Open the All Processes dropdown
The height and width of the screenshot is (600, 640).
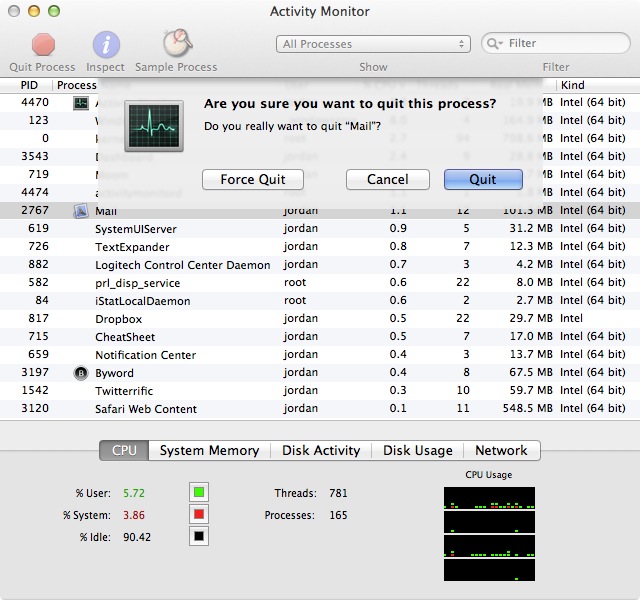click(373, 44)
